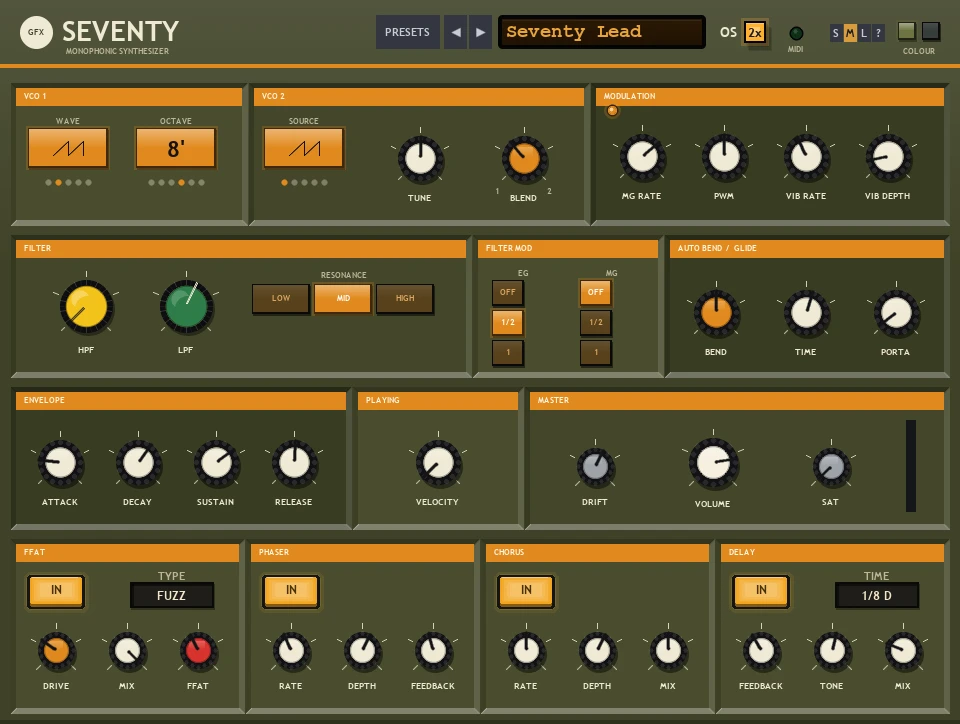Click the envelope ATTACK knob

(x=61, y=463)
